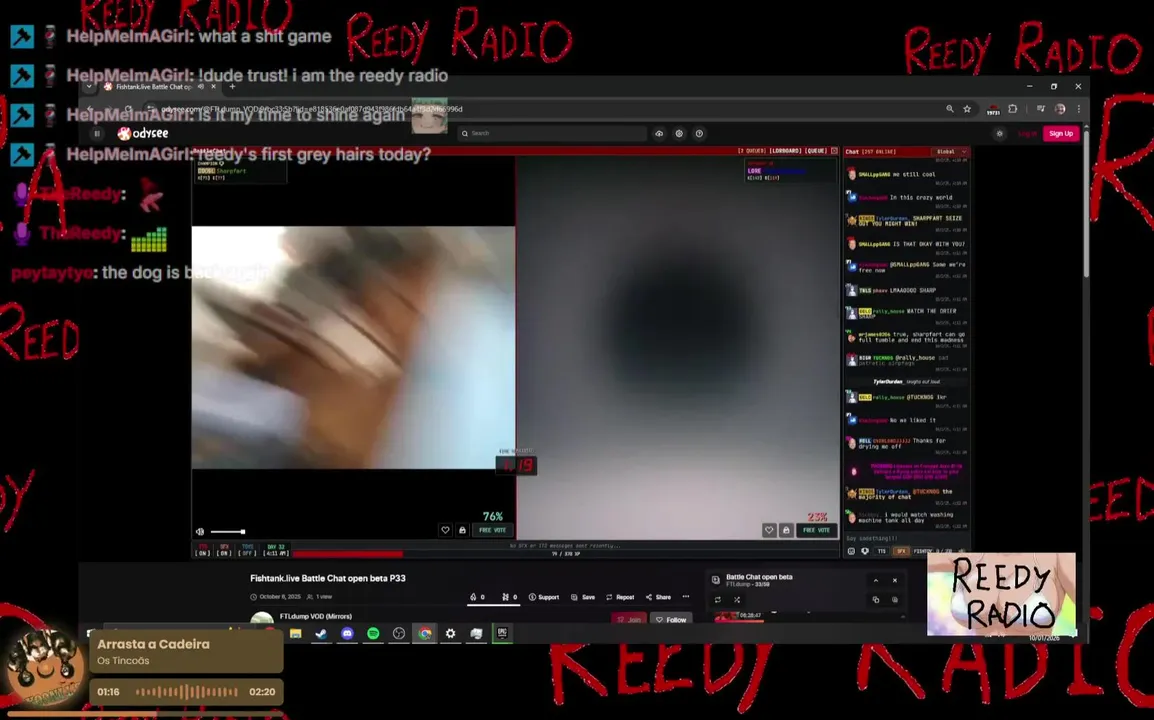This screenshot has height=720, width=1154.
Task: Click the Odysee upload cloud icon
Action: 659,133
